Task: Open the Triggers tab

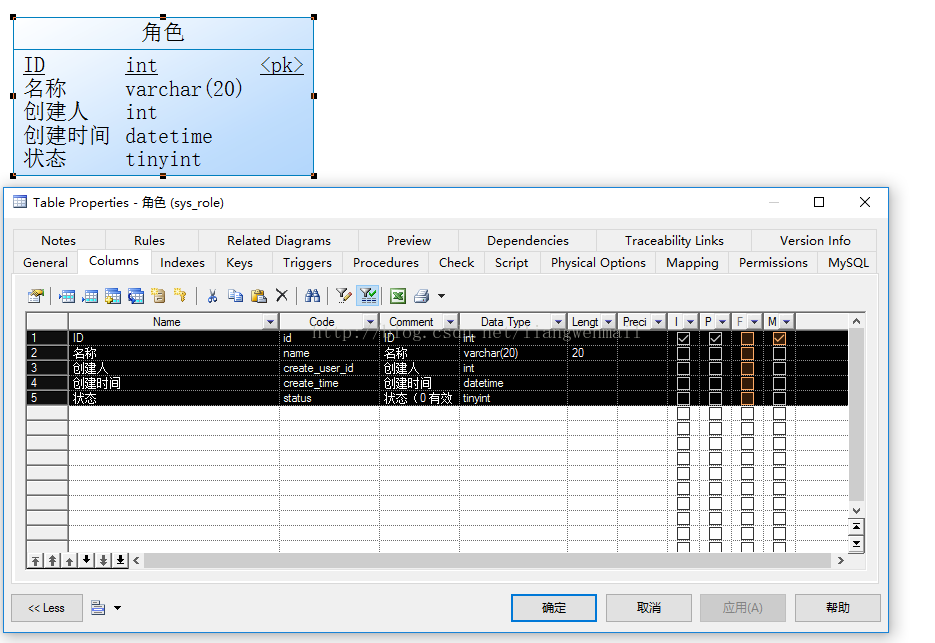Action: point(307,262)
